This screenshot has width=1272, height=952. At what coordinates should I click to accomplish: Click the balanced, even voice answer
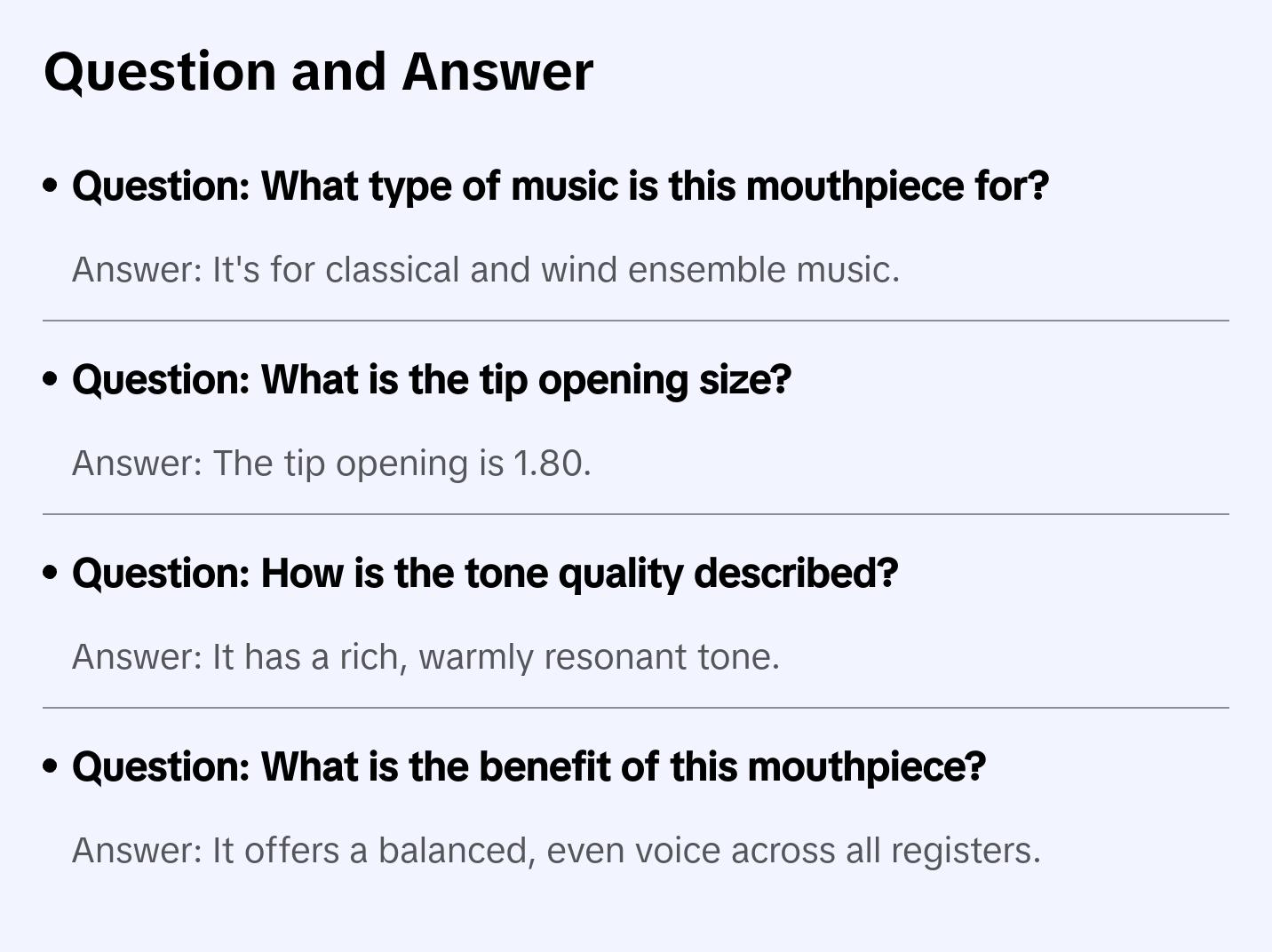(x=556, y=851)
